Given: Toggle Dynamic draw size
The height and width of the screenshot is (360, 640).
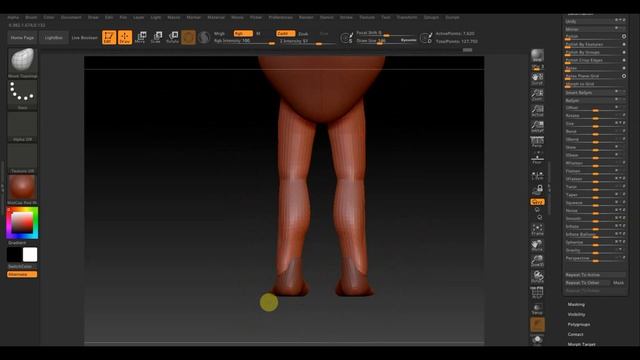Looking at the screenshot, I should tap(408, 40).
